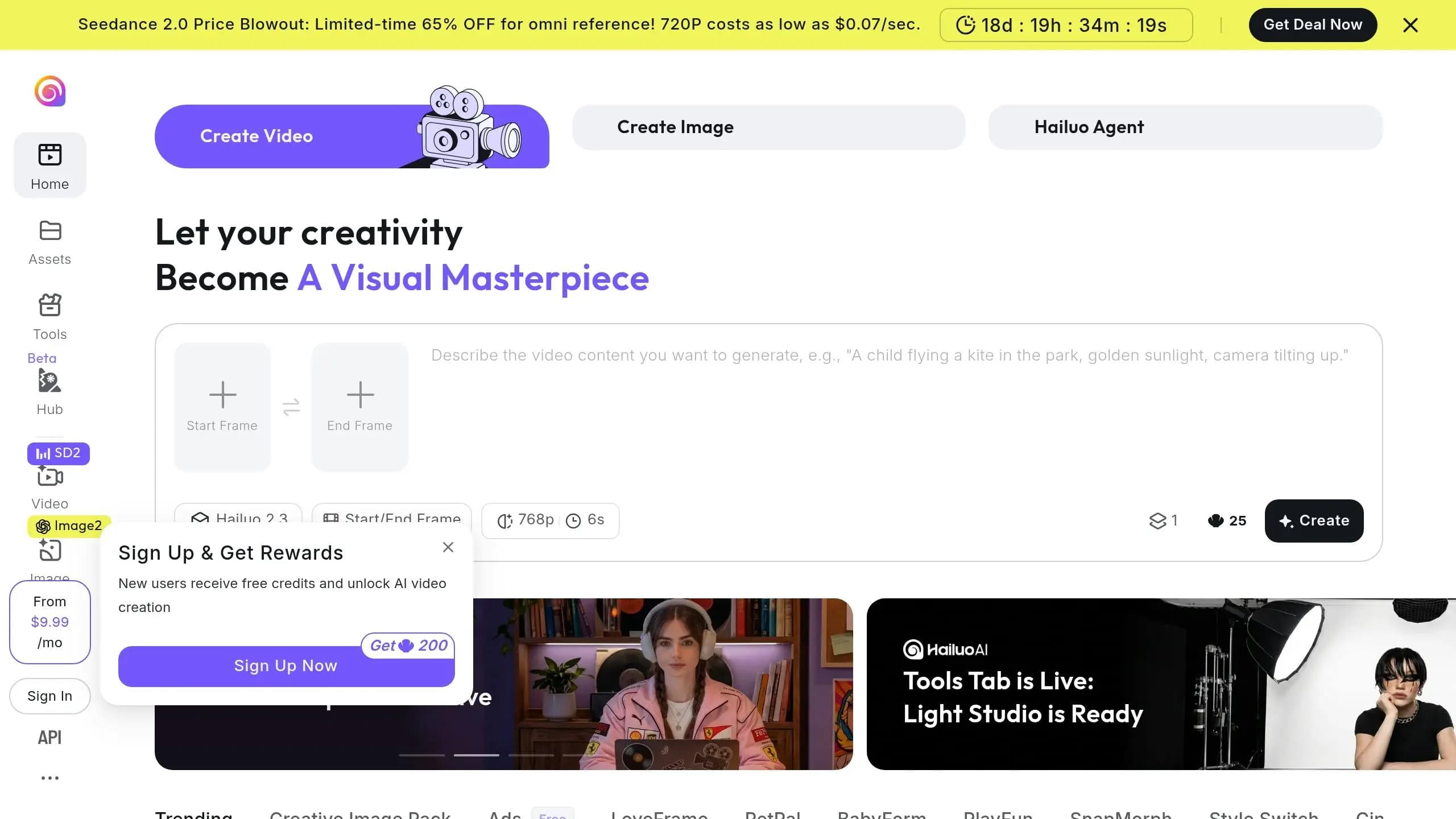Switch to the Create Video tab
Viewport: 1456px width, 819px height.
(352, 136)
